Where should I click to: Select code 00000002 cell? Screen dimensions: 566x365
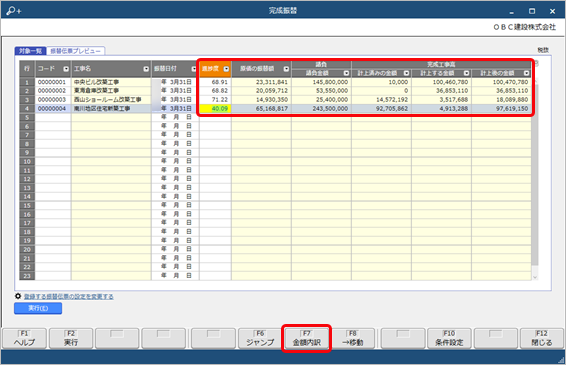coord(53,91)
